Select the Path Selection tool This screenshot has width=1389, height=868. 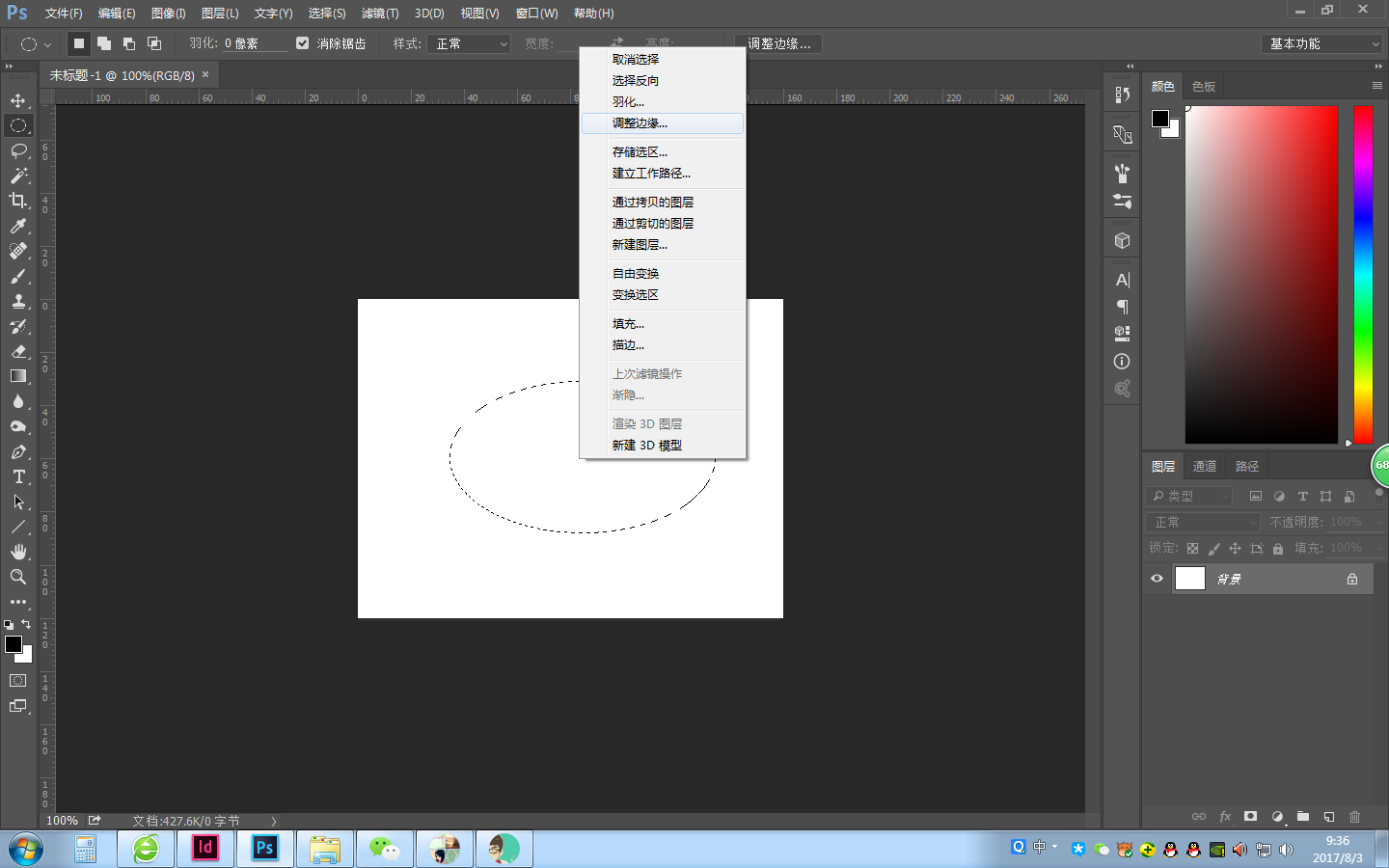pyautogui.click(x=18, y=502)
